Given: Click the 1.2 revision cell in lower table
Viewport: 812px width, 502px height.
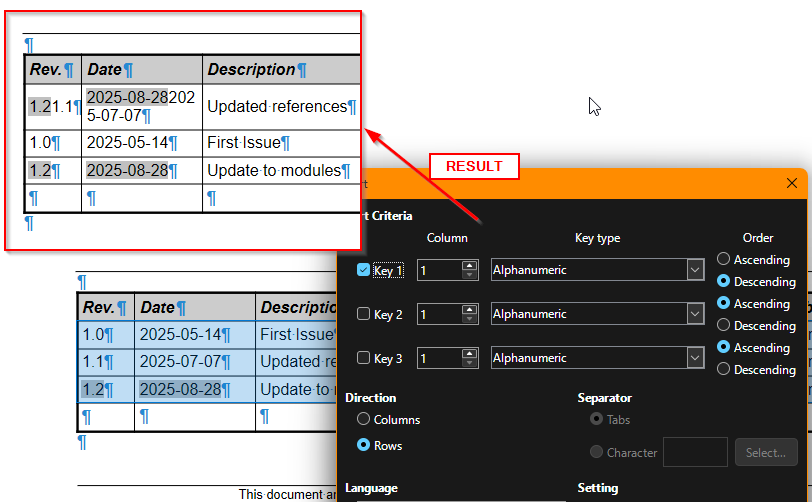Looking at the screenshot, I should coord(106,389).
